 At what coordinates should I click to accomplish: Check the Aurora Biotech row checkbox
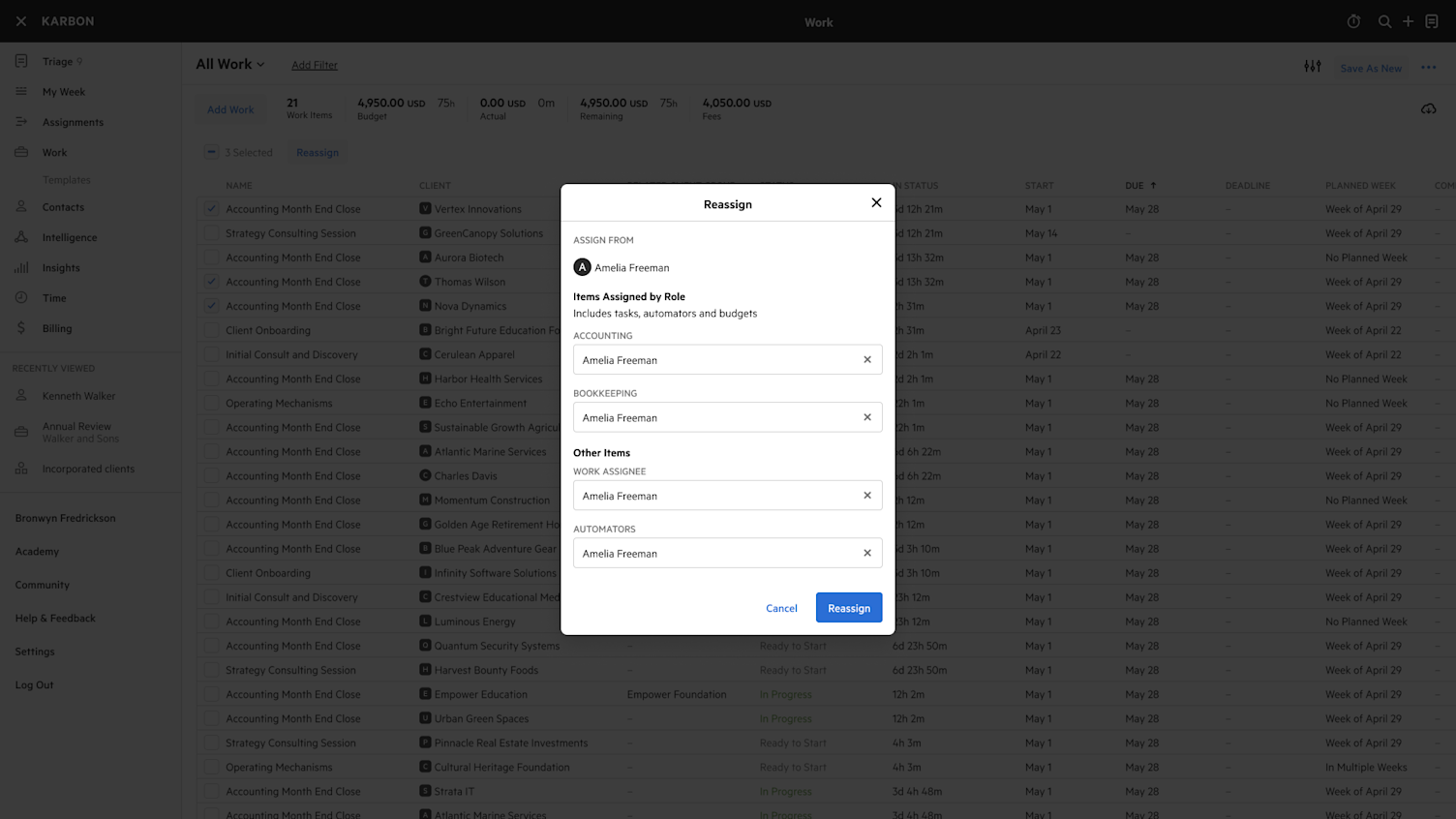[x=211, y=257]
